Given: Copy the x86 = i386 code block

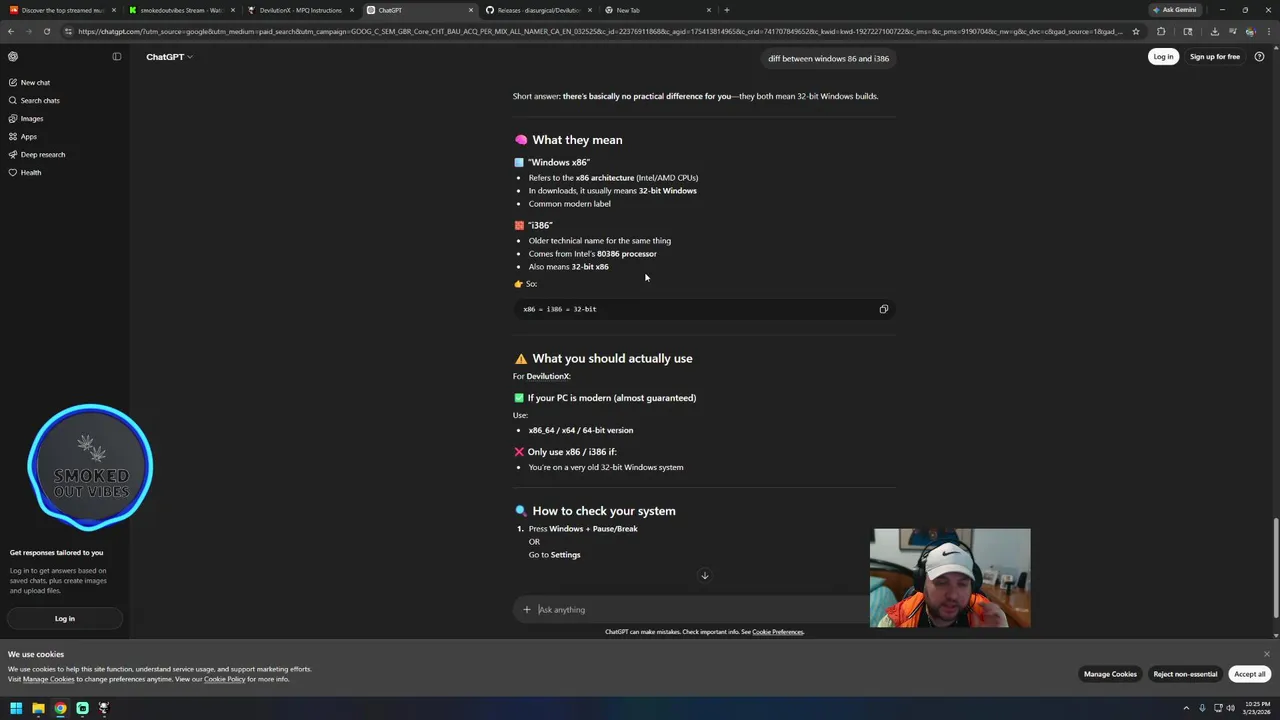Looking at the screenshot, I should tap(884, 309).
